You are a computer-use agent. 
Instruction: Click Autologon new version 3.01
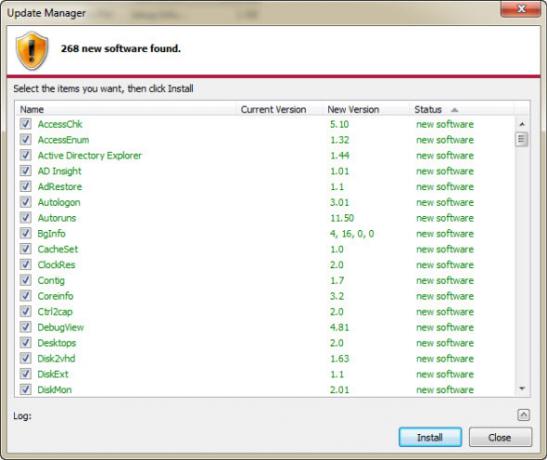click(339, 202)
